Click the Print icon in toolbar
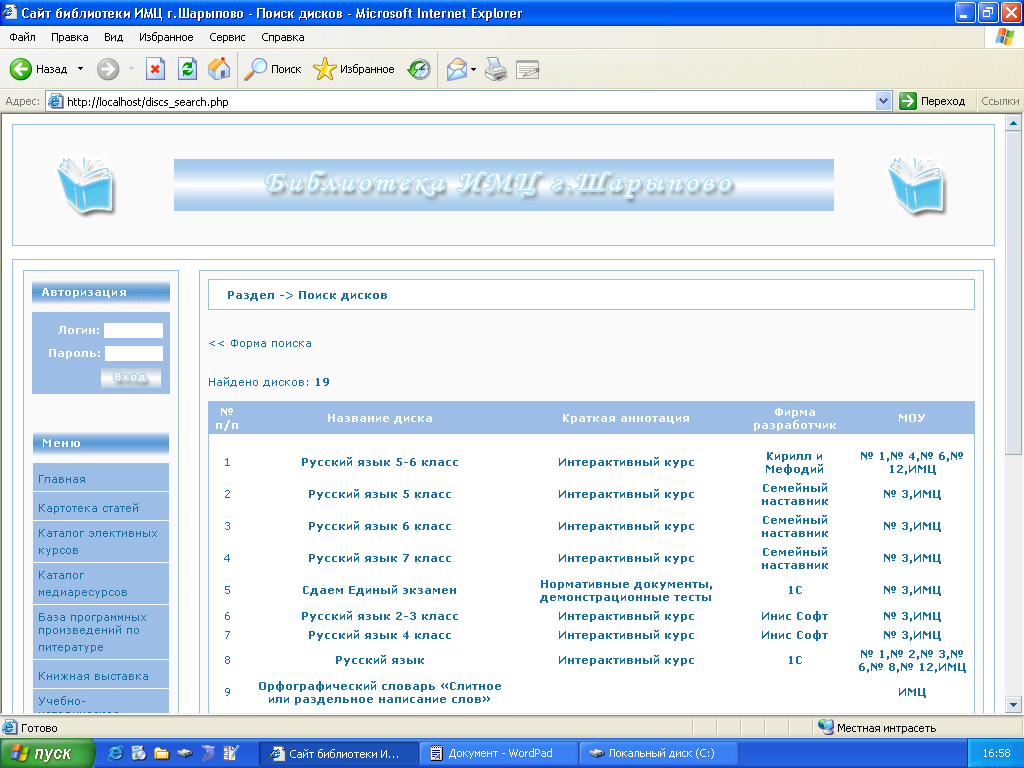Screen dimensions: 1024x768 coord(496,69)
